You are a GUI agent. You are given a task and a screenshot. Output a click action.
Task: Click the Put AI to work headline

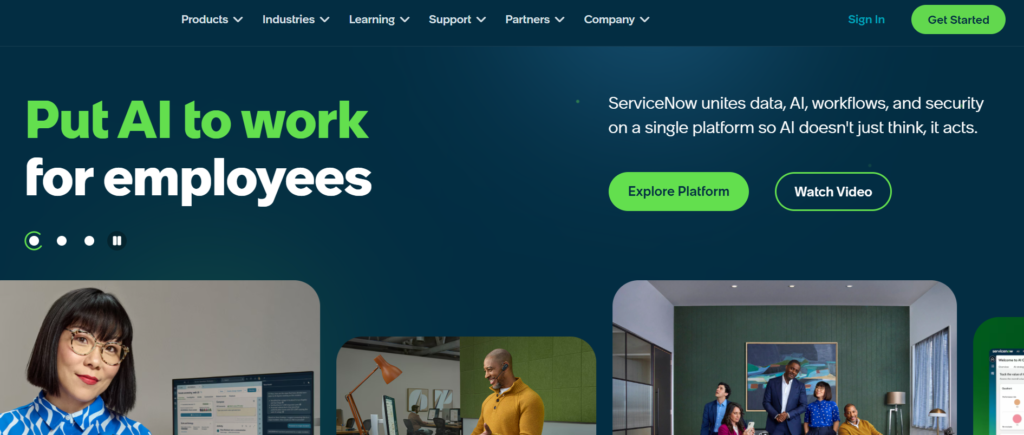pos(197,120)
